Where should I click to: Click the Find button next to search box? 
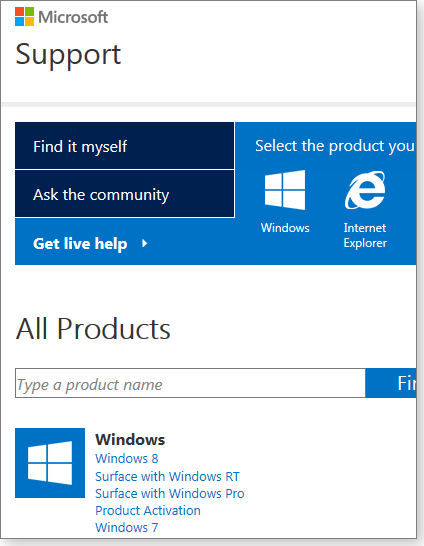(391, 383)
